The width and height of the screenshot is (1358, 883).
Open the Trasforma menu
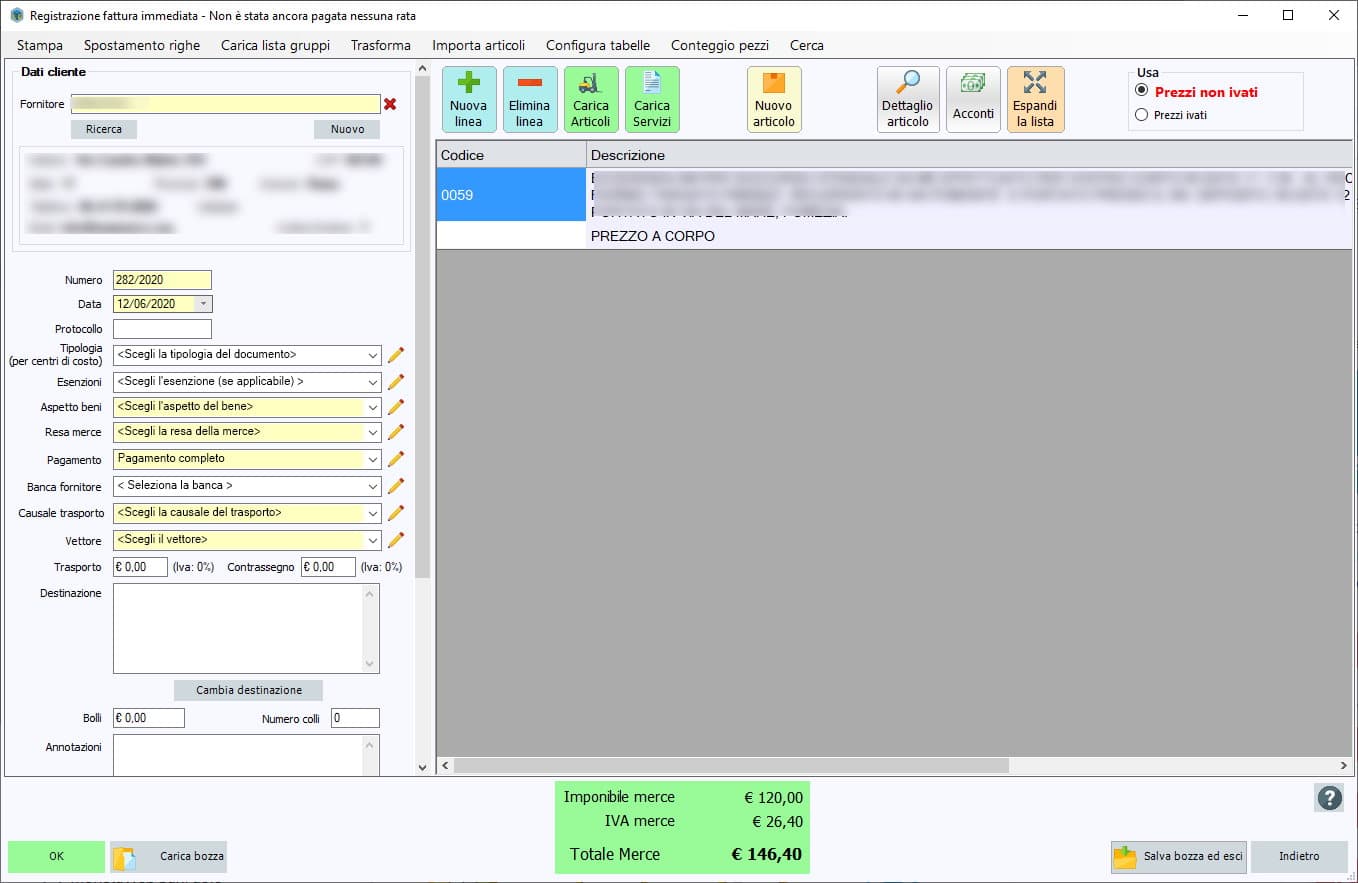coord(381,45)
